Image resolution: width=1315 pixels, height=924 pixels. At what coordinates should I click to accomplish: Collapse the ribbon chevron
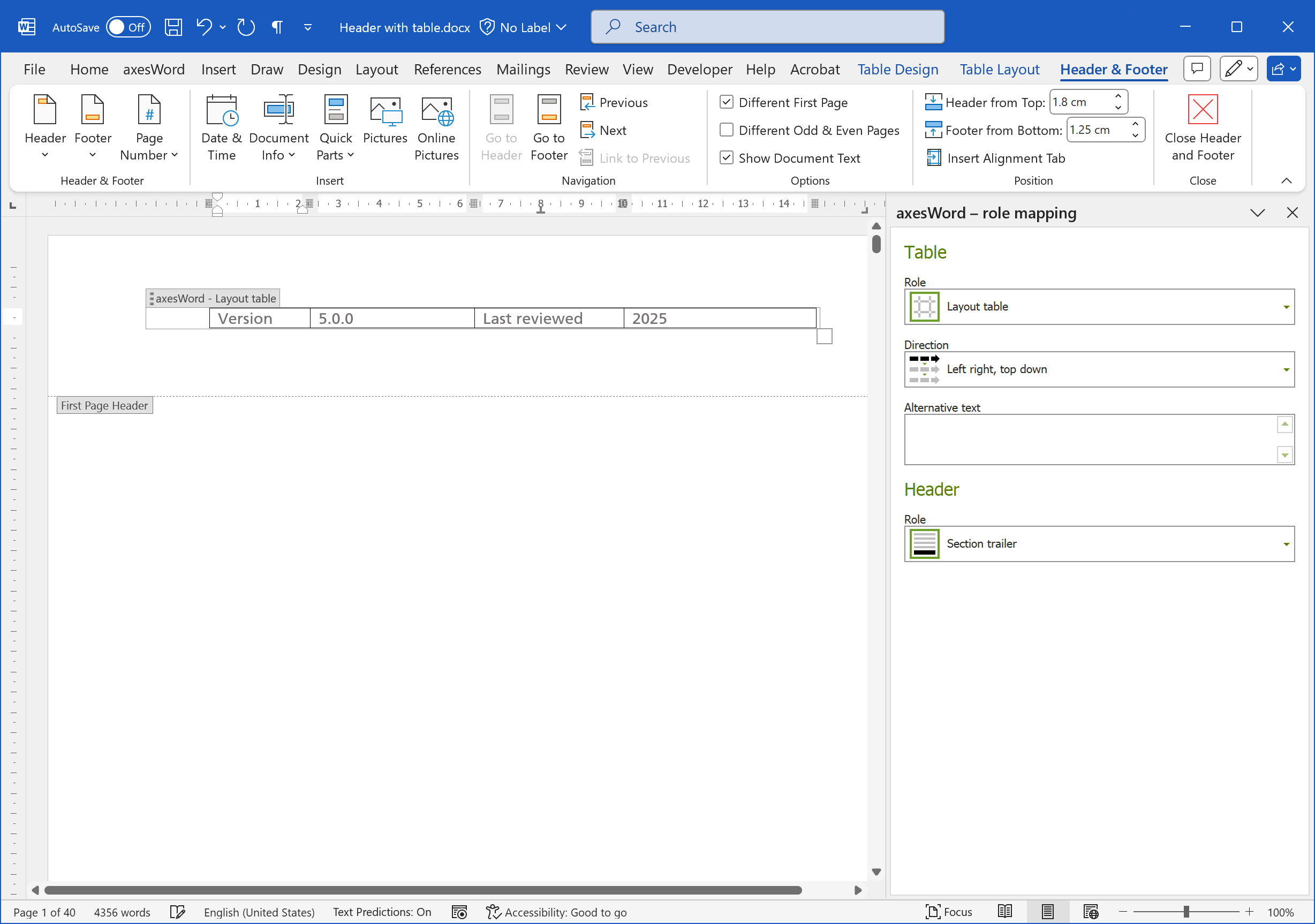(1286, 181)
